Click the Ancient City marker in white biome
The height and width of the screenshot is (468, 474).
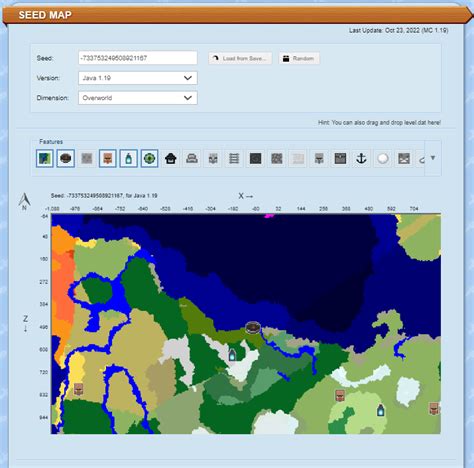(232, 354)
